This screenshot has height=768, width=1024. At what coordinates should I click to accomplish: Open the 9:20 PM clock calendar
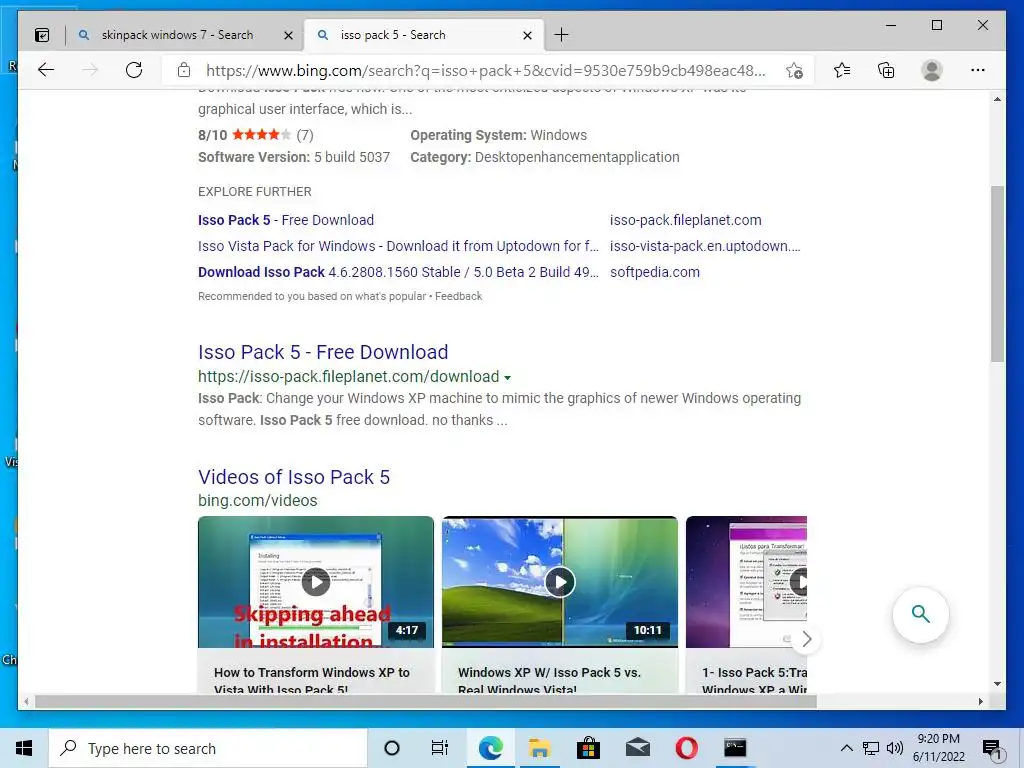938,748
